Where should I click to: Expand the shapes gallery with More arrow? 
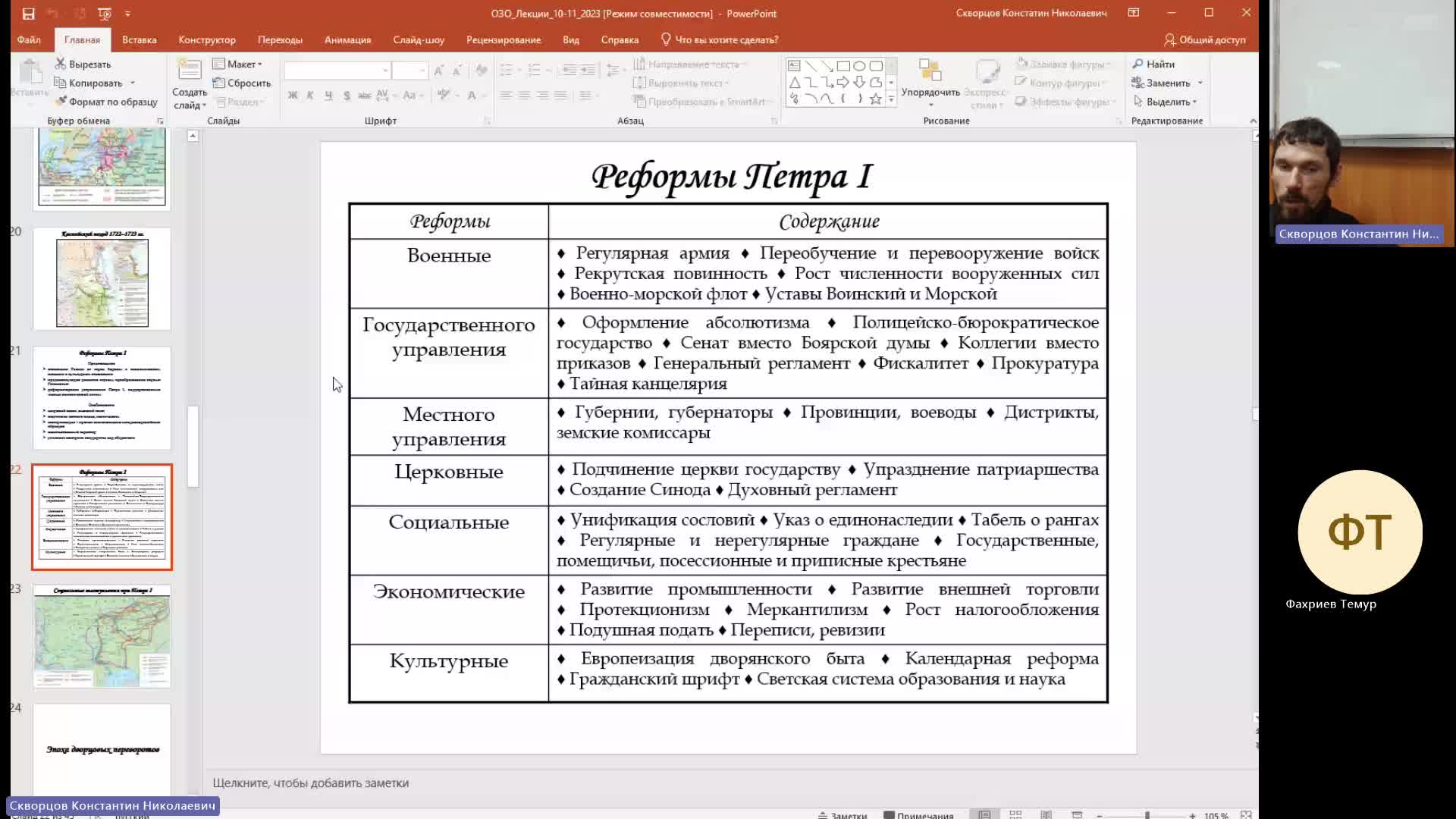(x=891, y=99)
